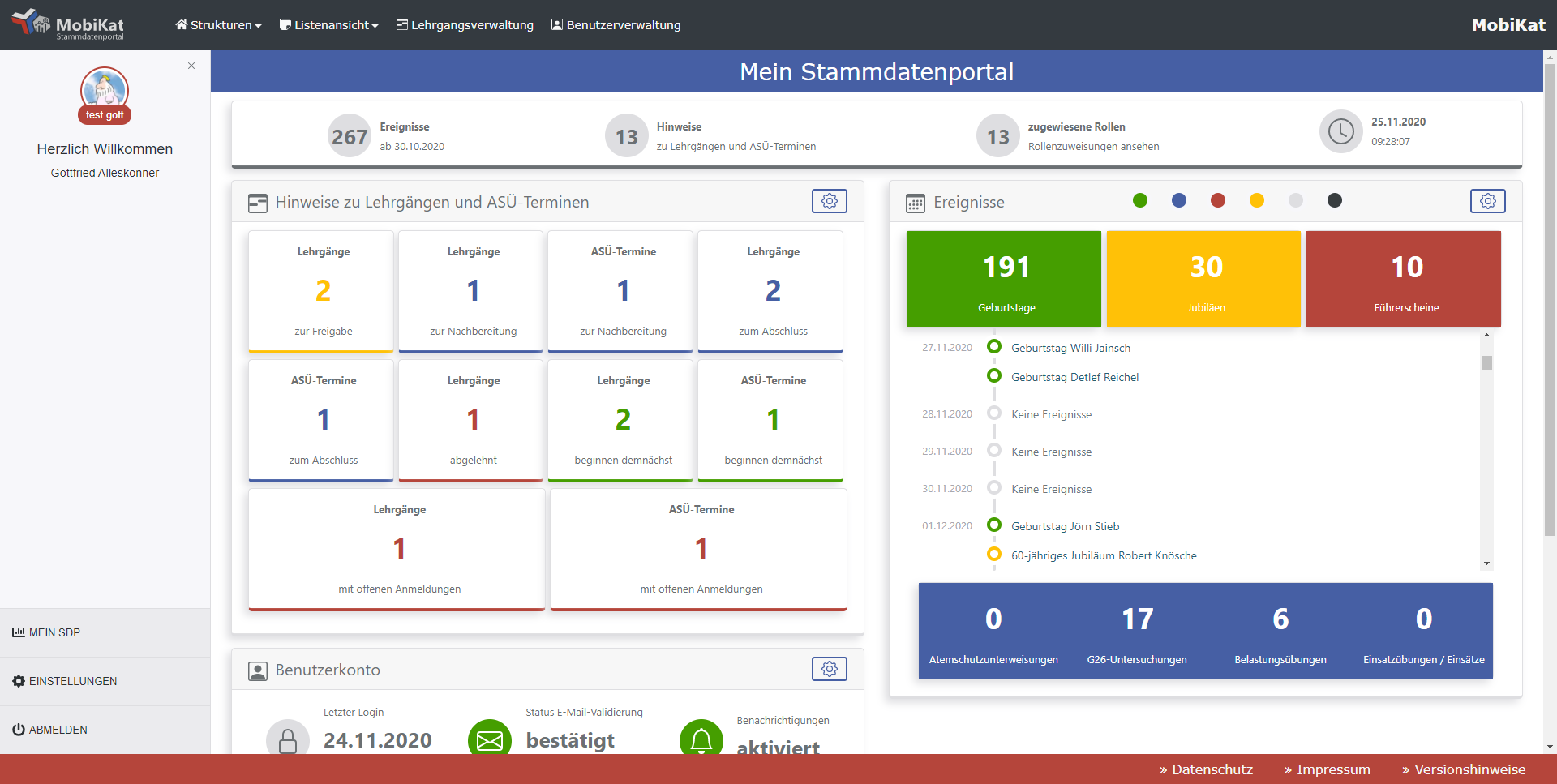Open settings gear for Ereignisse panel
Viewport: 1557px width, 784px height.
[x=1487, y=201]
